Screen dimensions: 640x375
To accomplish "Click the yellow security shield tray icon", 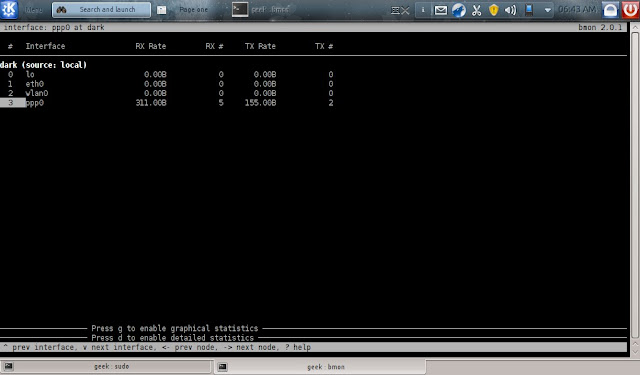I will click(x=493, y=10).
